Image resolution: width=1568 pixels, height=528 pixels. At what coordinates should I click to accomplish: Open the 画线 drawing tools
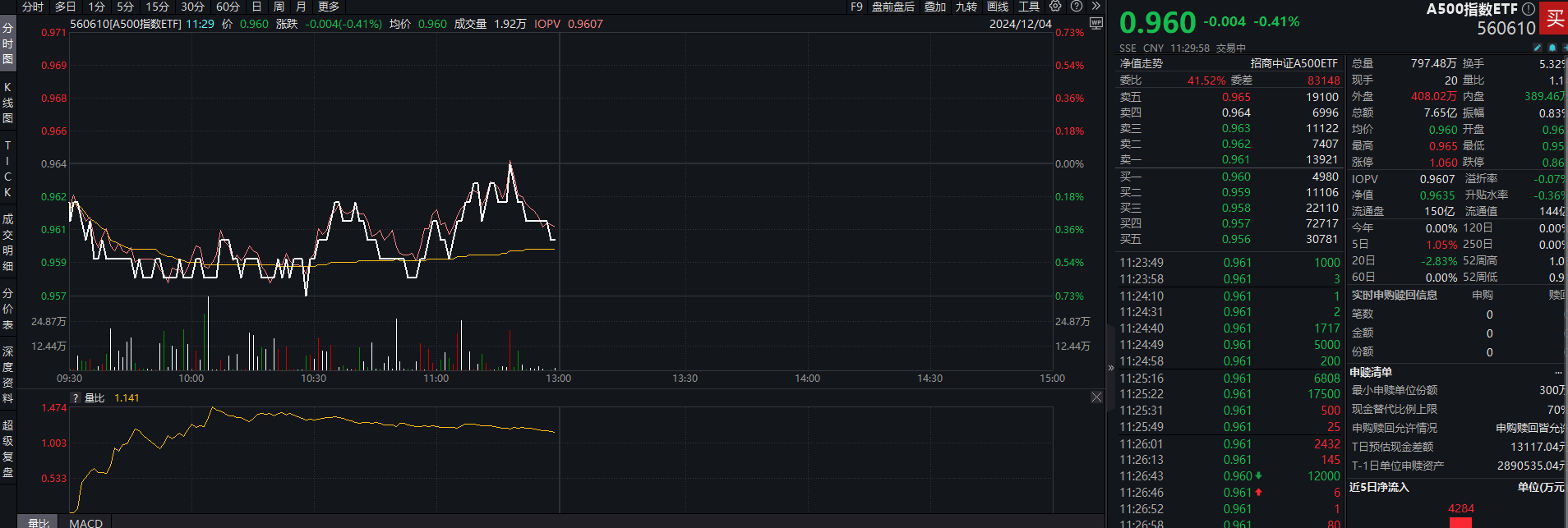tap(998, 7)
